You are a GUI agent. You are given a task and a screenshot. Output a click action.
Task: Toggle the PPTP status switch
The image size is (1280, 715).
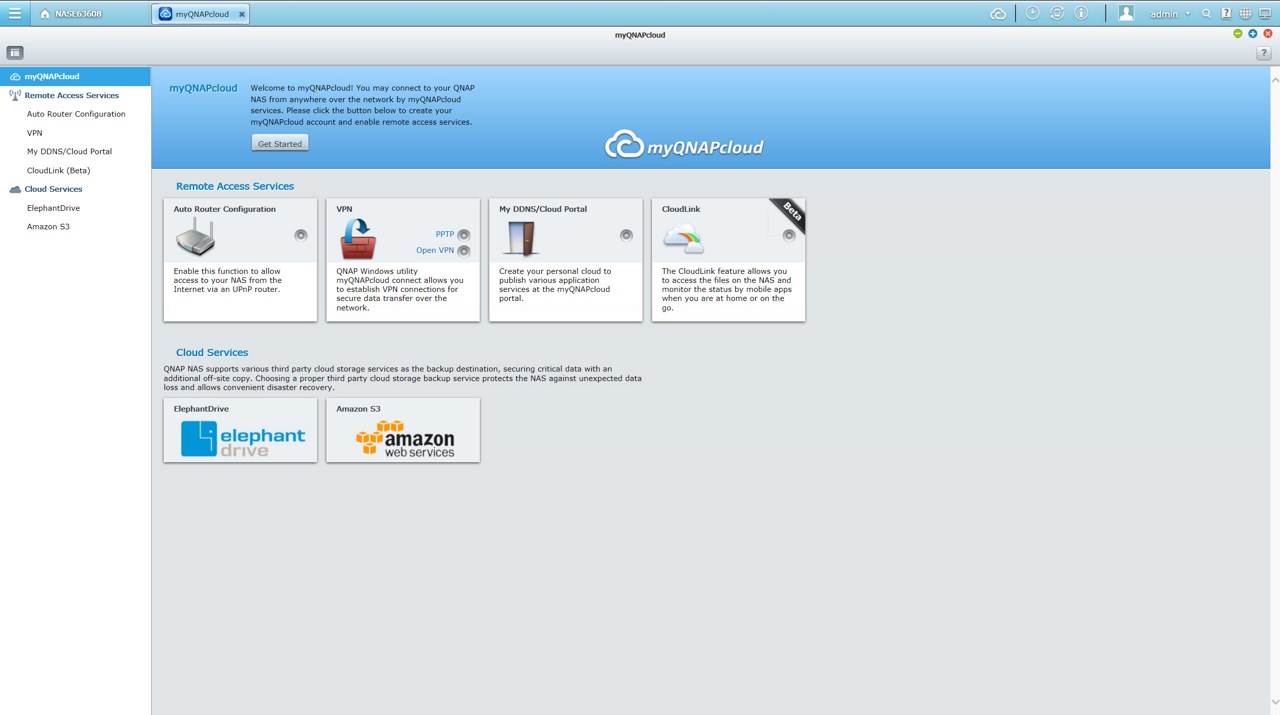pos(463,235)
